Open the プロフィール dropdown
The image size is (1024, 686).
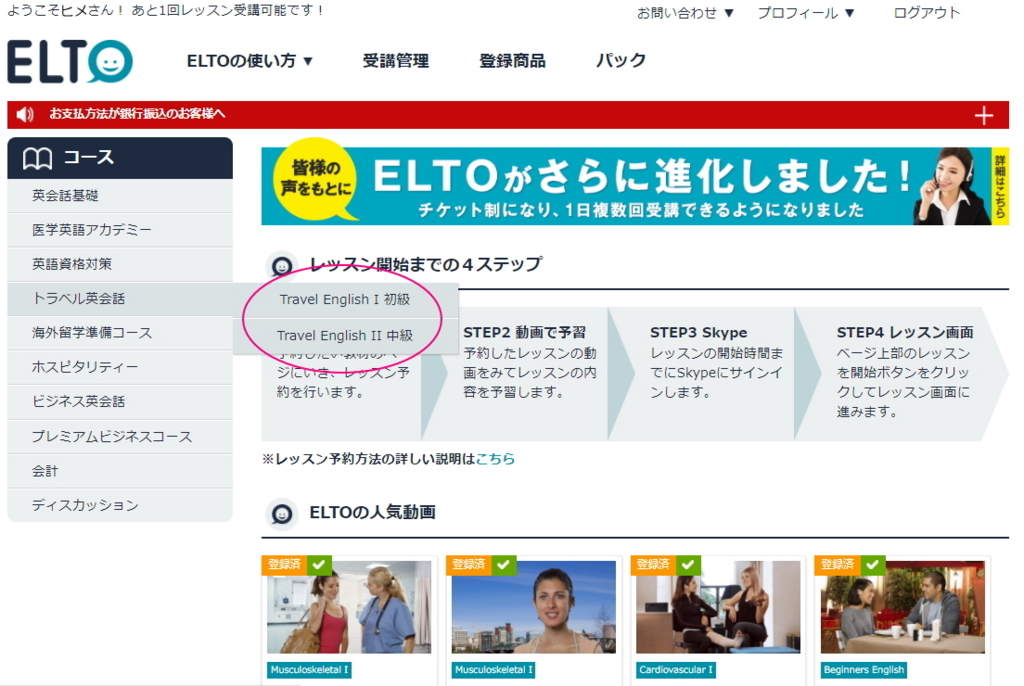click(806, 12)
